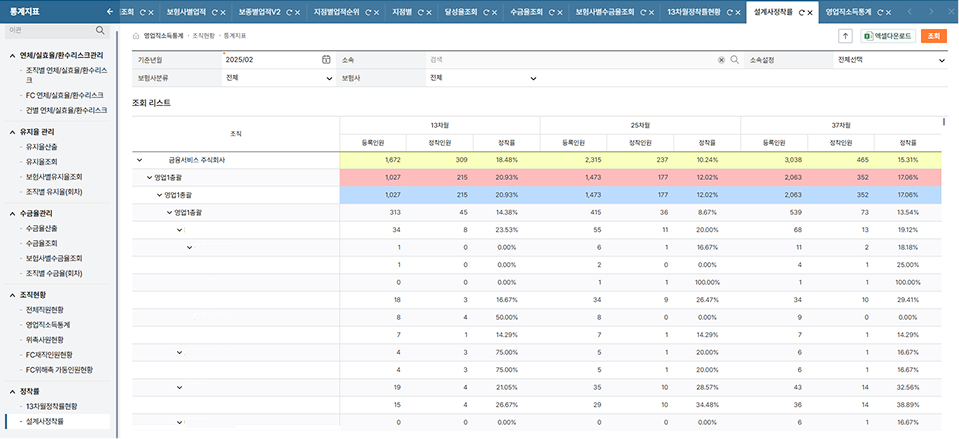Open 보험사별유지율조회 in the sidebar
The height and width of the screenshot is (439, 959).
(x=54, y=177)
